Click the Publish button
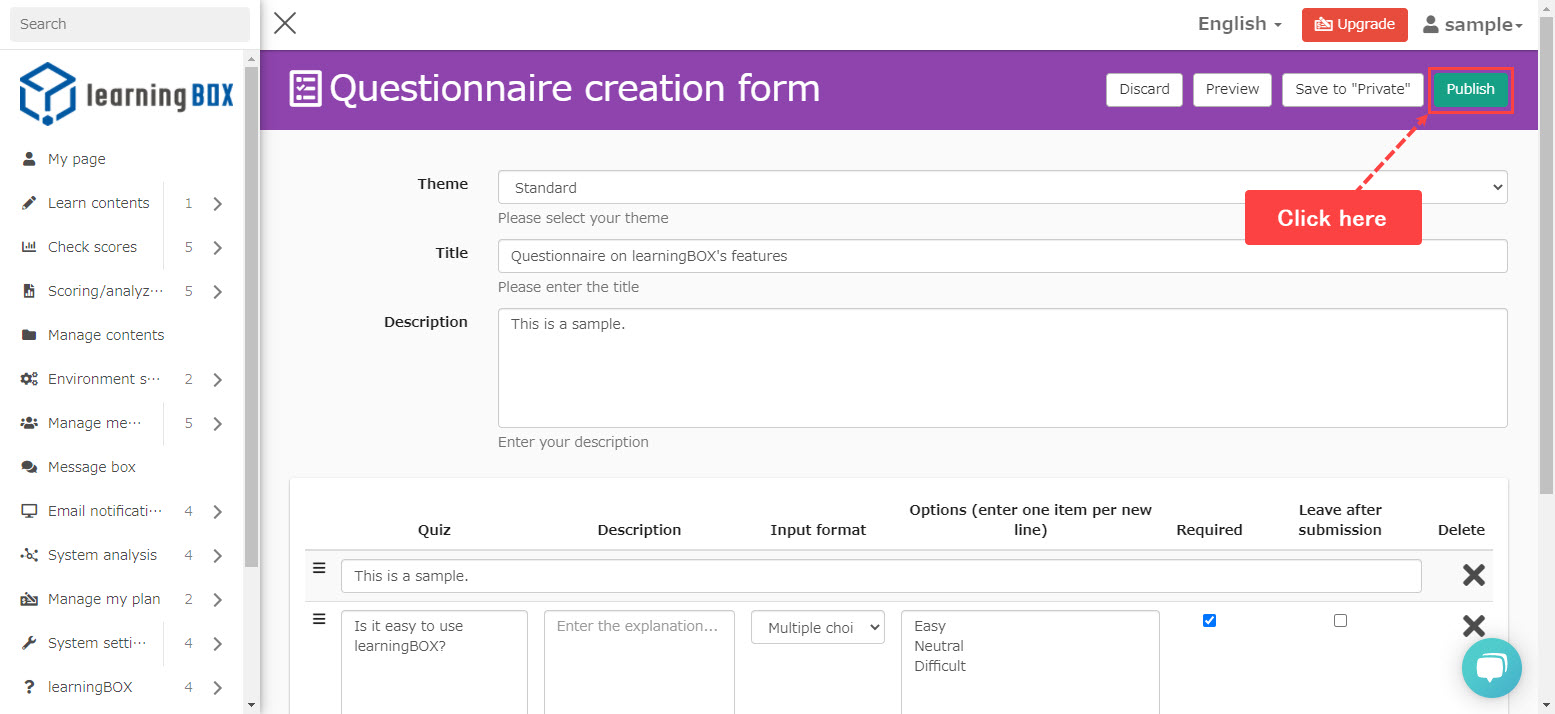 click(x=1470, y=89)
